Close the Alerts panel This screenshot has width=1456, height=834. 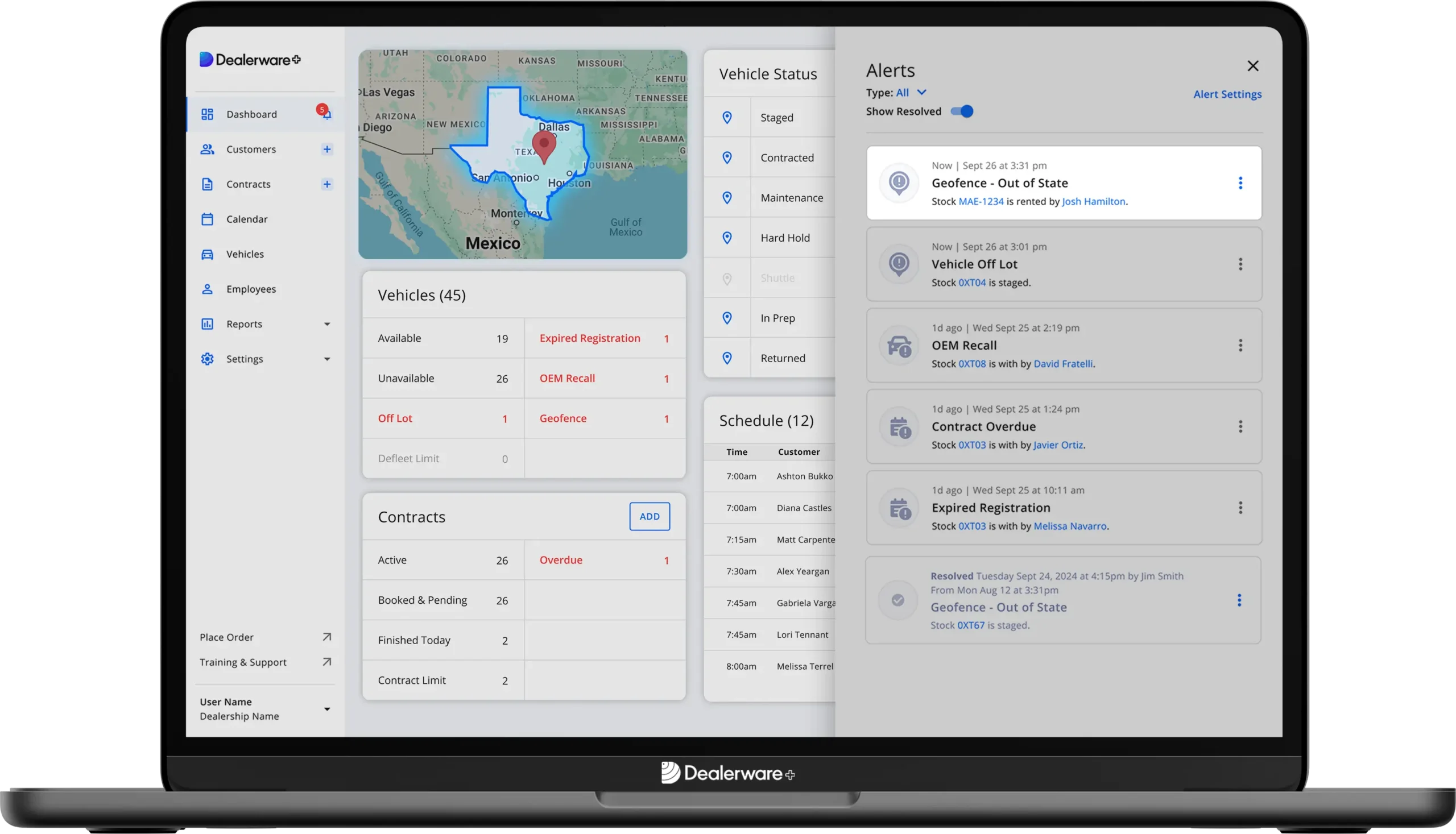1253,66
